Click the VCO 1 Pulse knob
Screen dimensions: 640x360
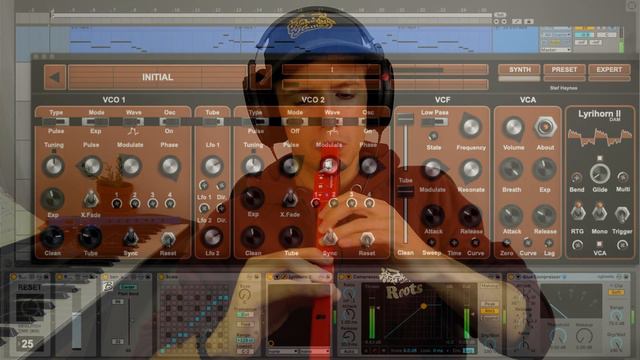pos(92,166)
